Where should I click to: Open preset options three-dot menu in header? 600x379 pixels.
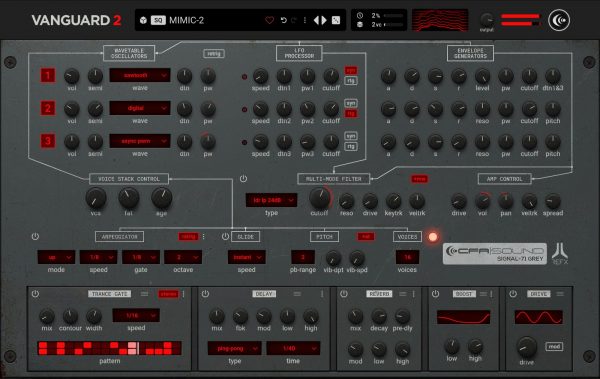point(305,20)
